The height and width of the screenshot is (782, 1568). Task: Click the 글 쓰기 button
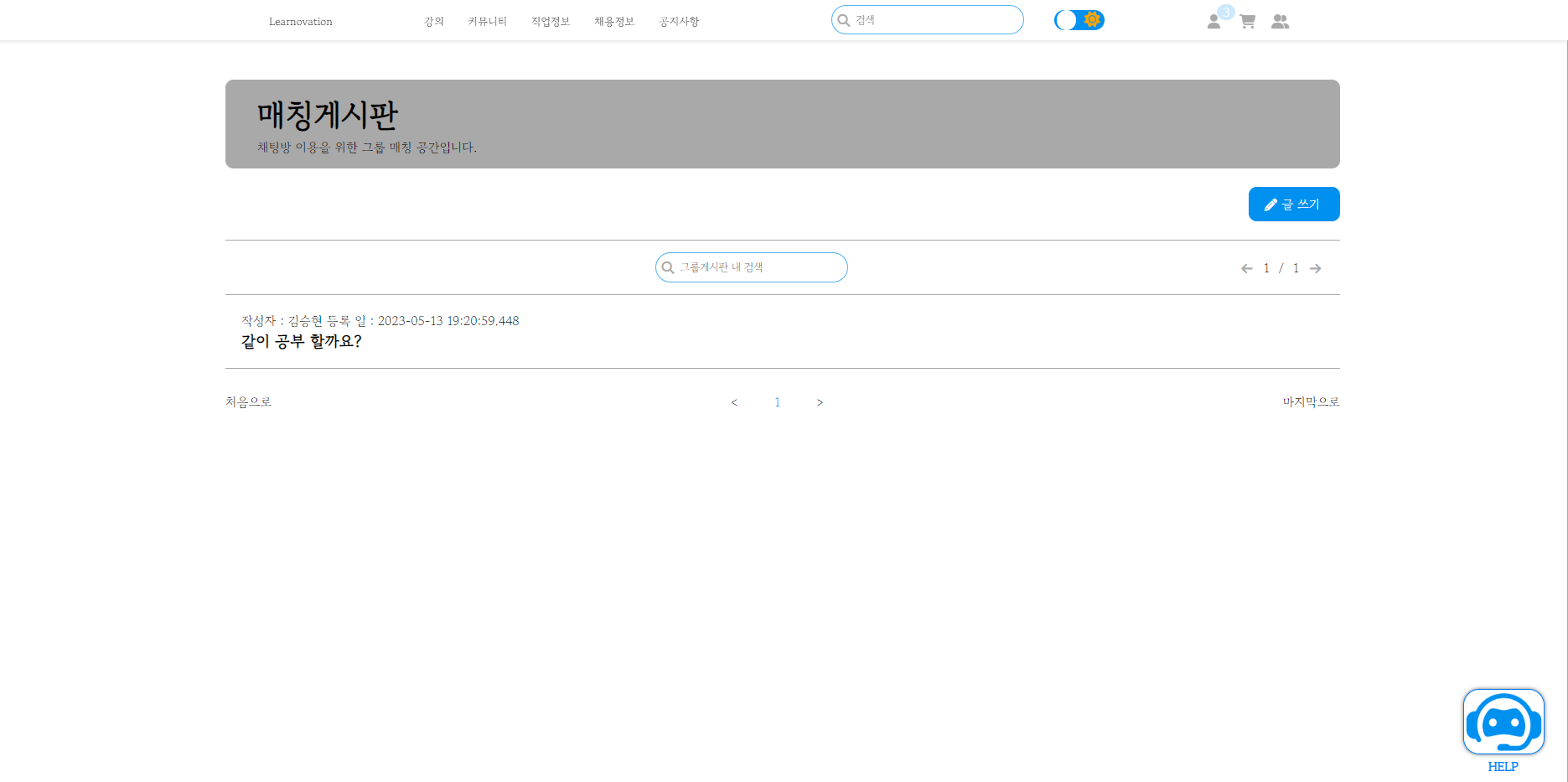(x=1293, y=204)
